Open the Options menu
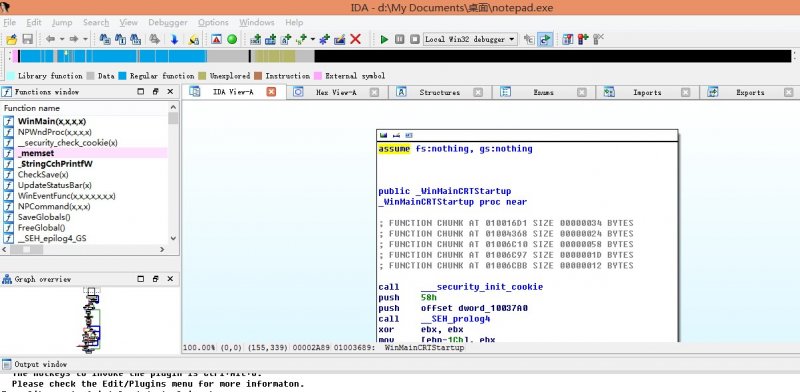This screenshot has width=800, height=392. 213,22
